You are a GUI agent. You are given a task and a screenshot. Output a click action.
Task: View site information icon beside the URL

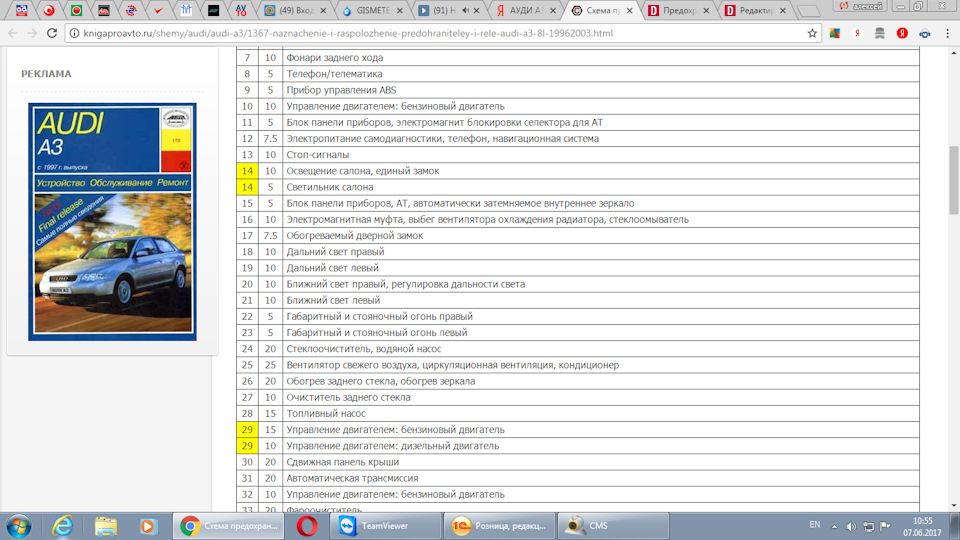(x=74, y=33)
